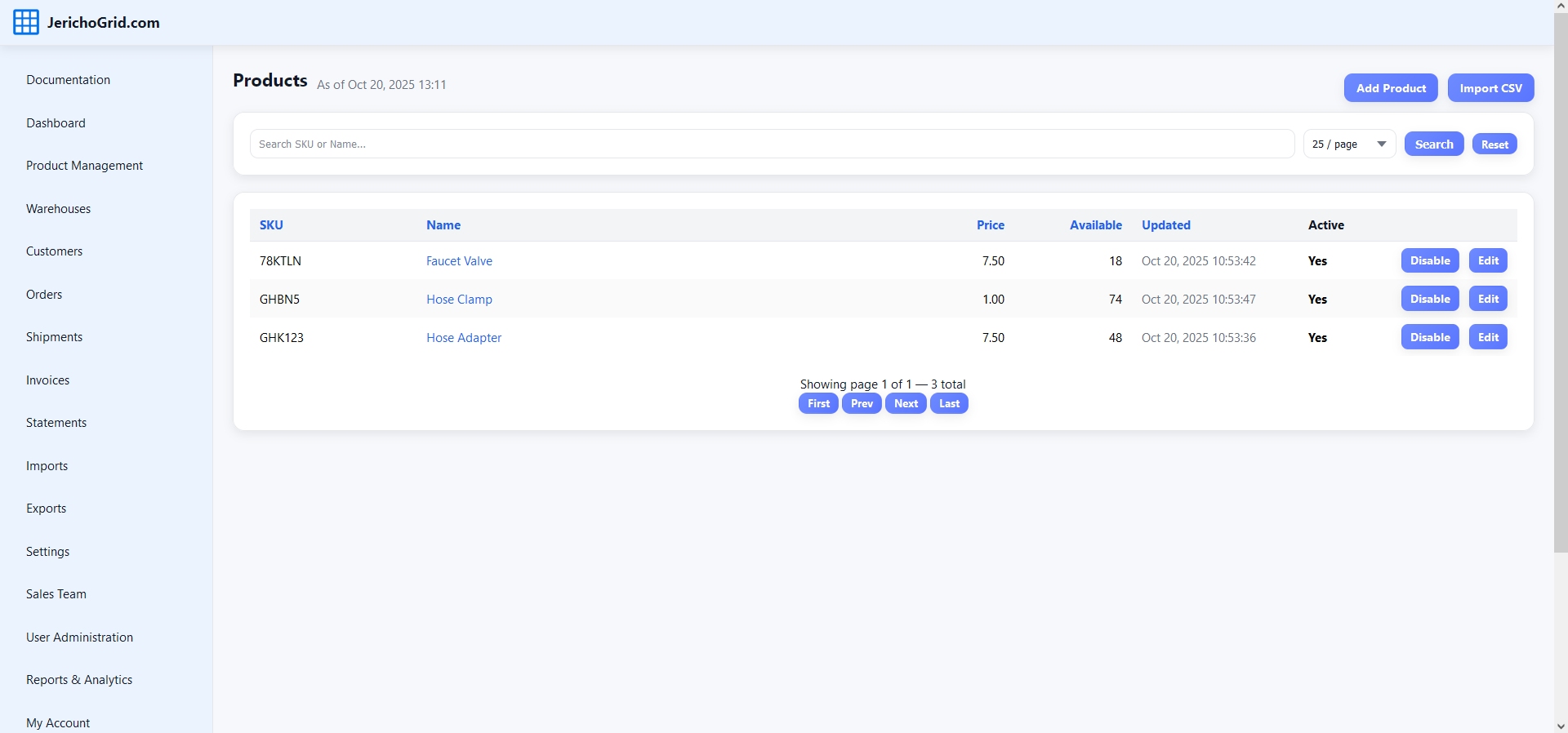
Task: Click the blue Search button
Action: coord(1433,144)
